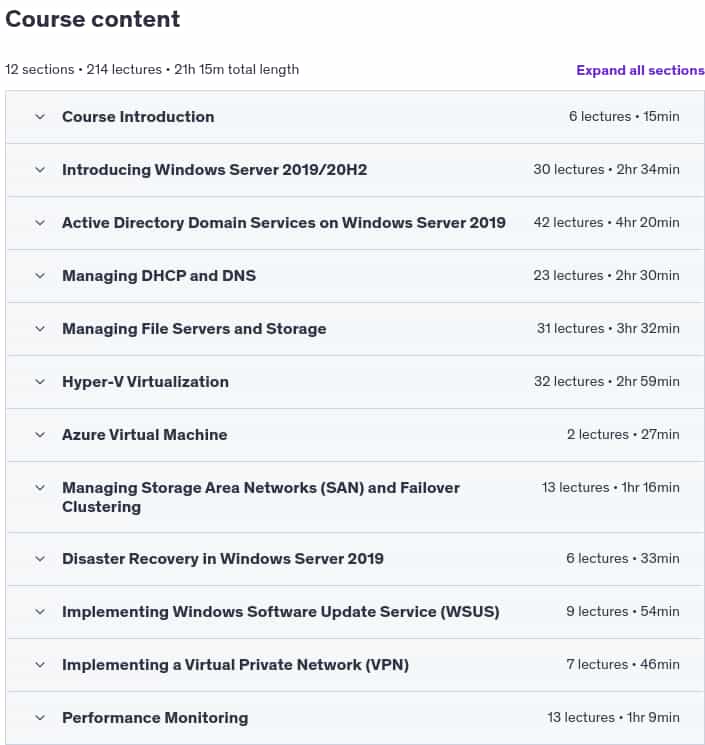Click '42 lectures • 4hr 20min' text

click(607, 222)
